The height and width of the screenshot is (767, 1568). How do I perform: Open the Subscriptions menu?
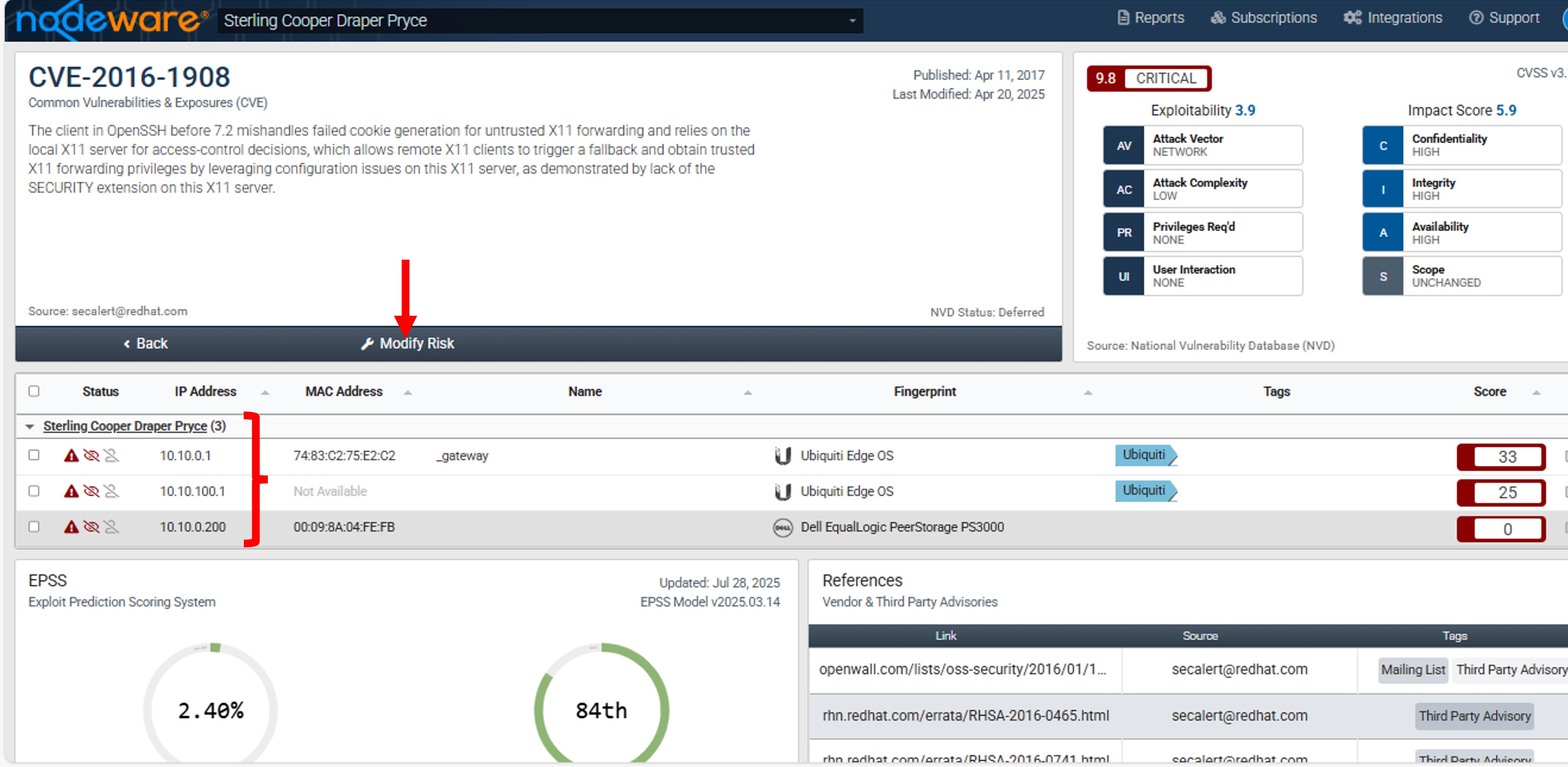(x=1263, y=18)
